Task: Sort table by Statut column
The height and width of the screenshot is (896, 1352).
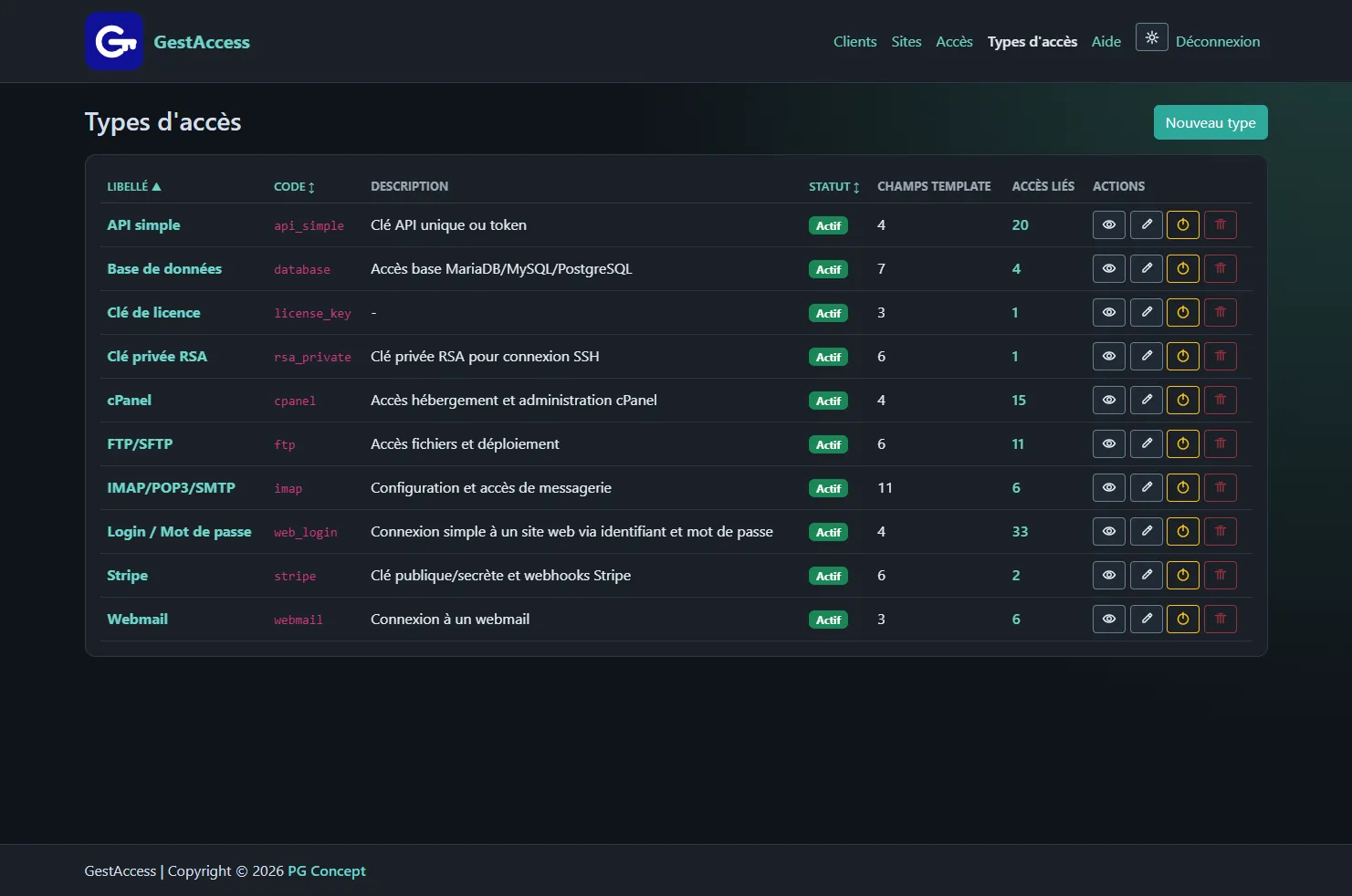Action: pyautogui.click(x=834, y=186)
